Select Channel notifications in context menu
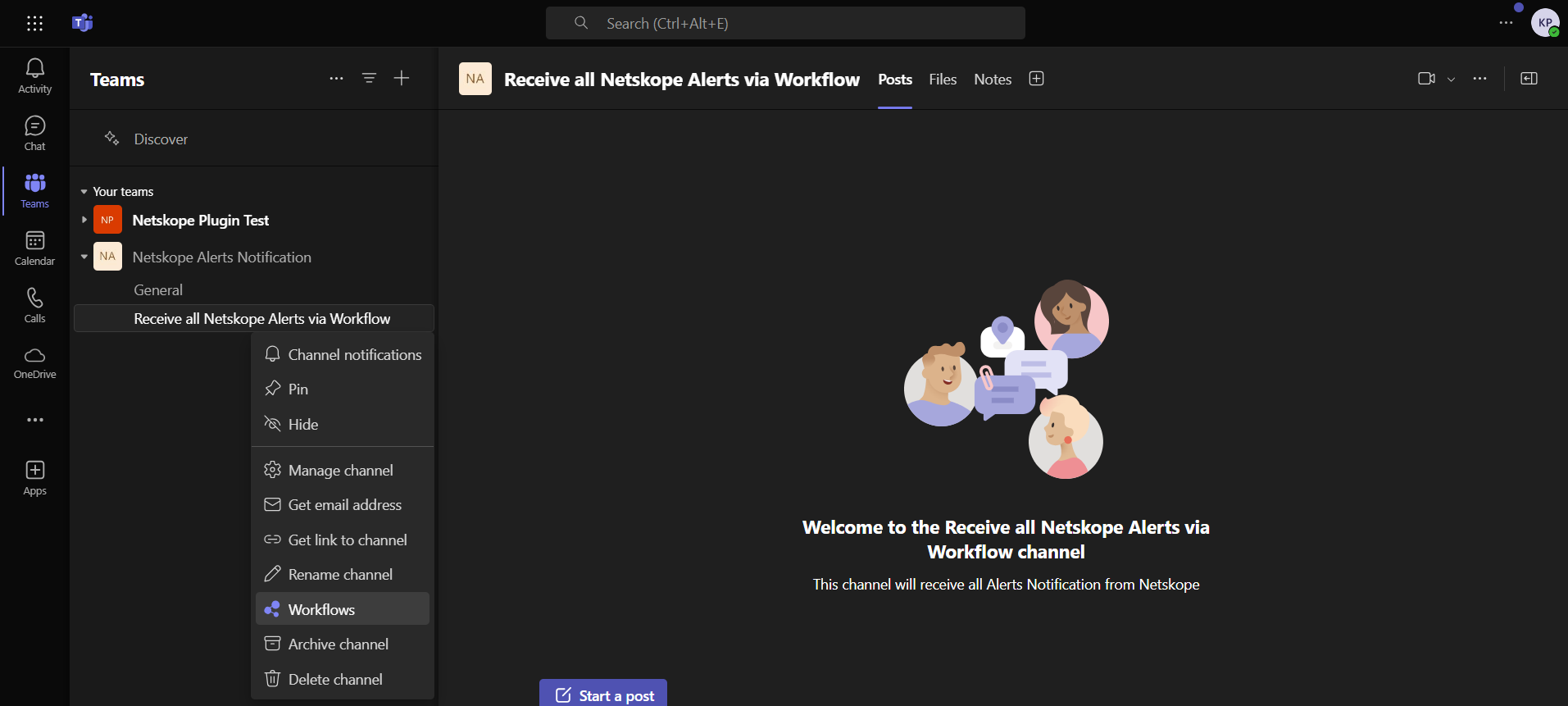The width and height of the screenshot is (1568, 706). (343, 354)
